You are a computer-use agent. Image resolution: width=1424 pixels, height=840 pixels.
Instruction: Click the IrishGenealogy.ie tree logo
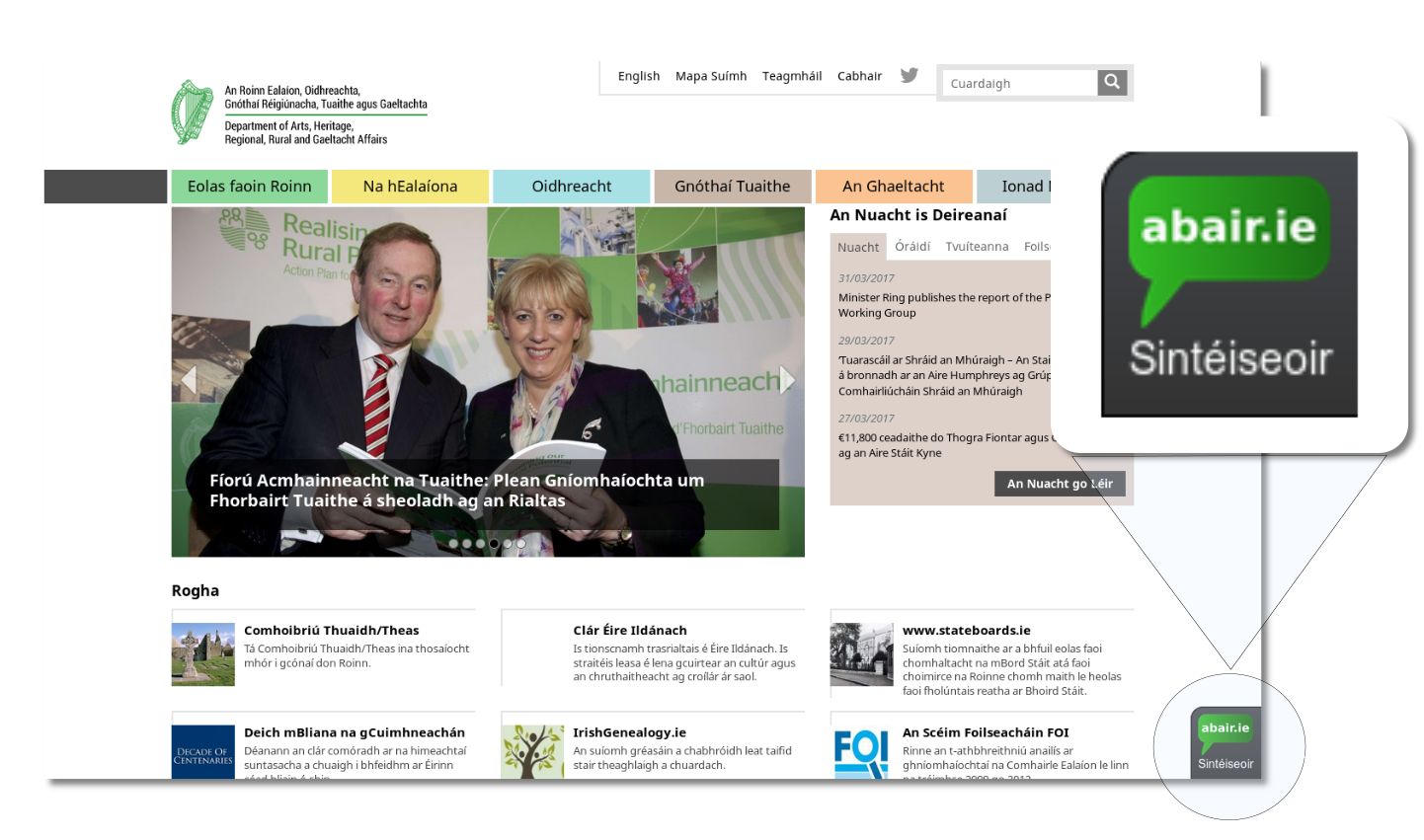tap(532, 750)
